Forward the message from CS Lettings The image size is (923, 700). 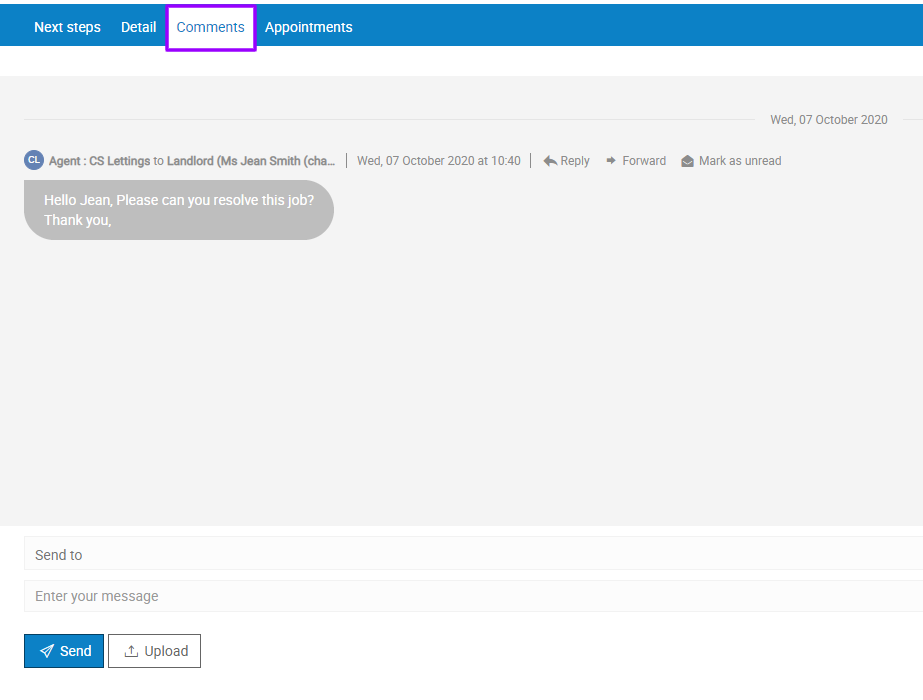pyautogui.click(x=636, y=160)
